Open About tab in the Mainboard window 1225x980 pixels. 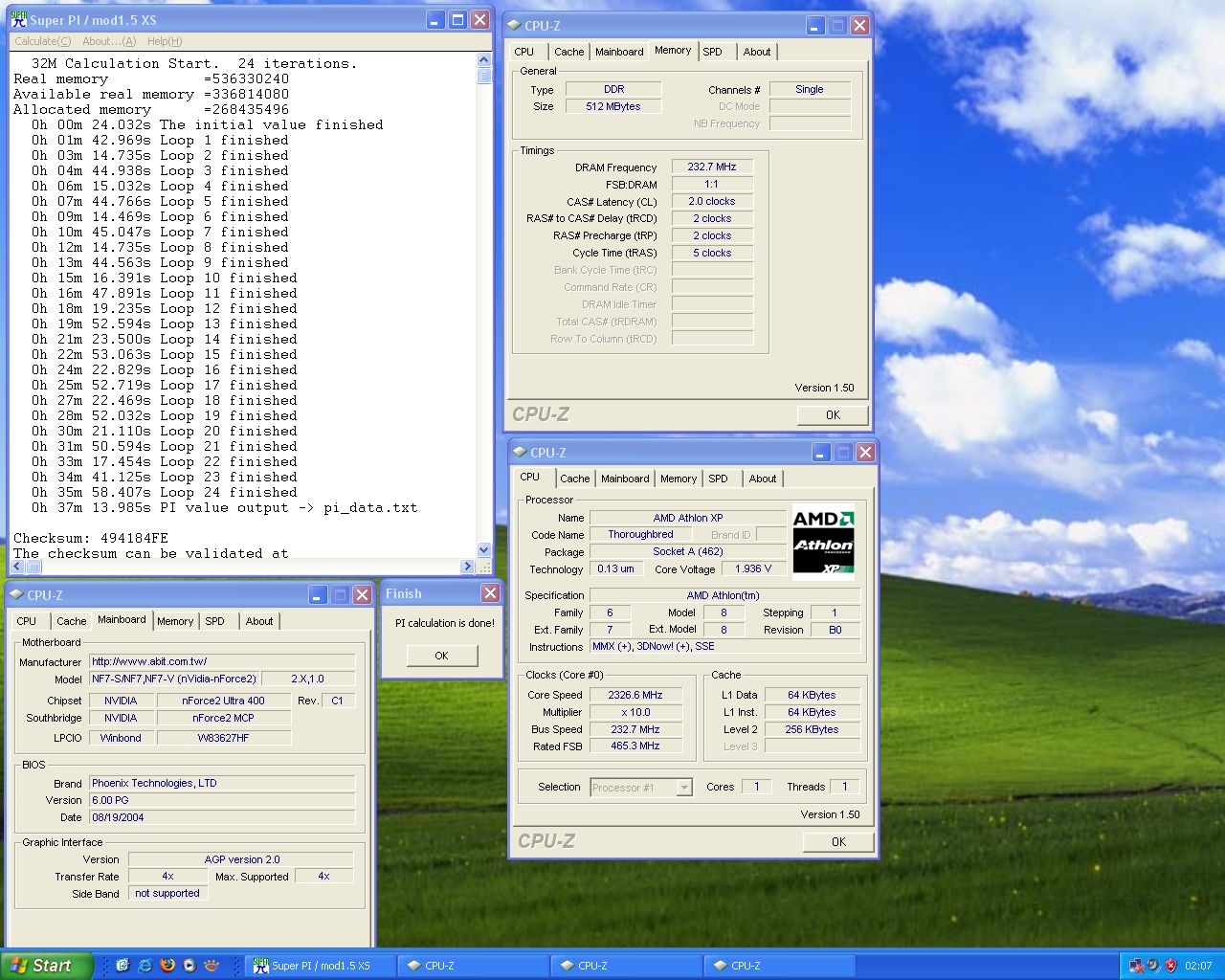(x=259, y=621)
